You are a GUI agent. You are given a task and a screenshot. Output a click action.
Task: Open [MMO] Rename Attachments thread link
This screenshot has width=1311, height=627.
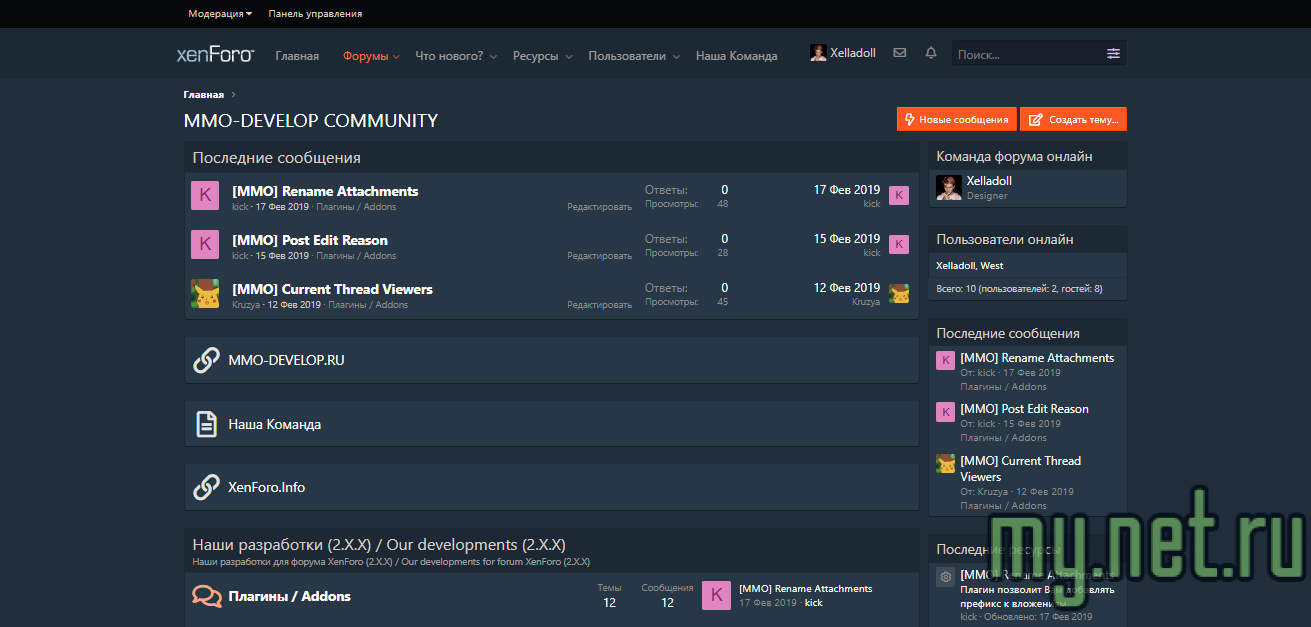click(x=325, y=190)
